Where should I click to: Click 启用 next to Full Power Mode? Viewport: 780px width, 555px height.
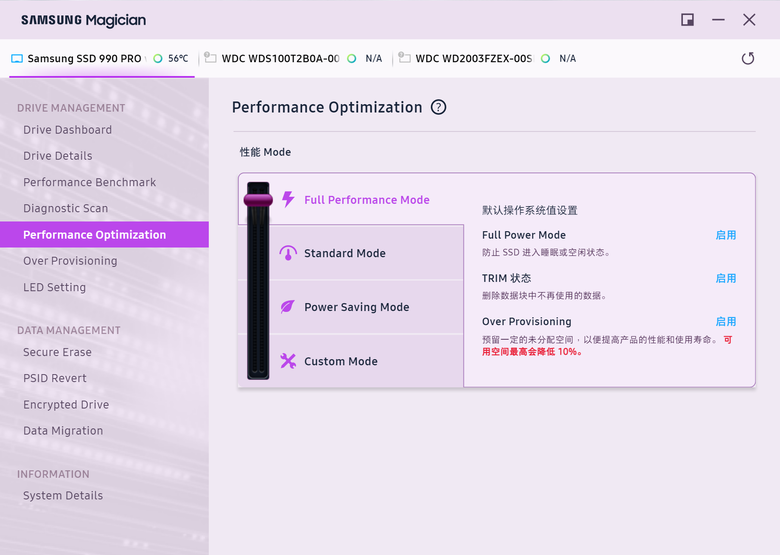pyautogui.click(x=726, y=235)
